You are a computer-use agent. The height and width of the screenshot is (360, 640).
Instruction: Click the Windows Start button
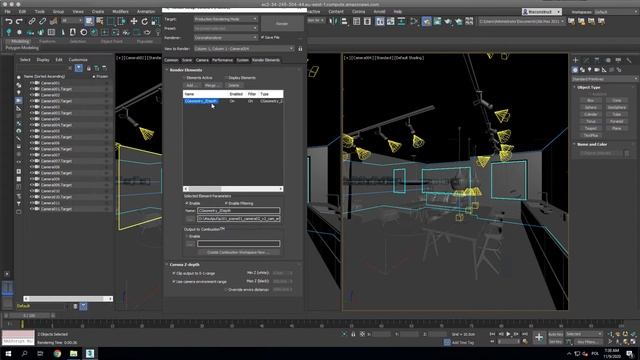pos(8,353)
